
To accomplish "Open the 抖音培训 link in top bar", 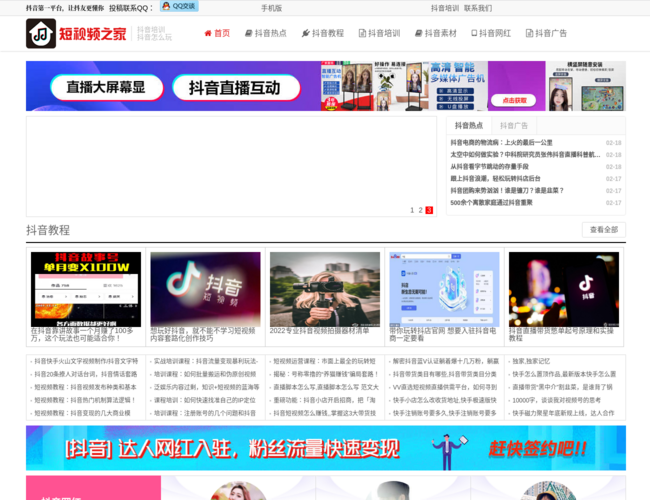I will pyautogui.click(x=445, y=8).
